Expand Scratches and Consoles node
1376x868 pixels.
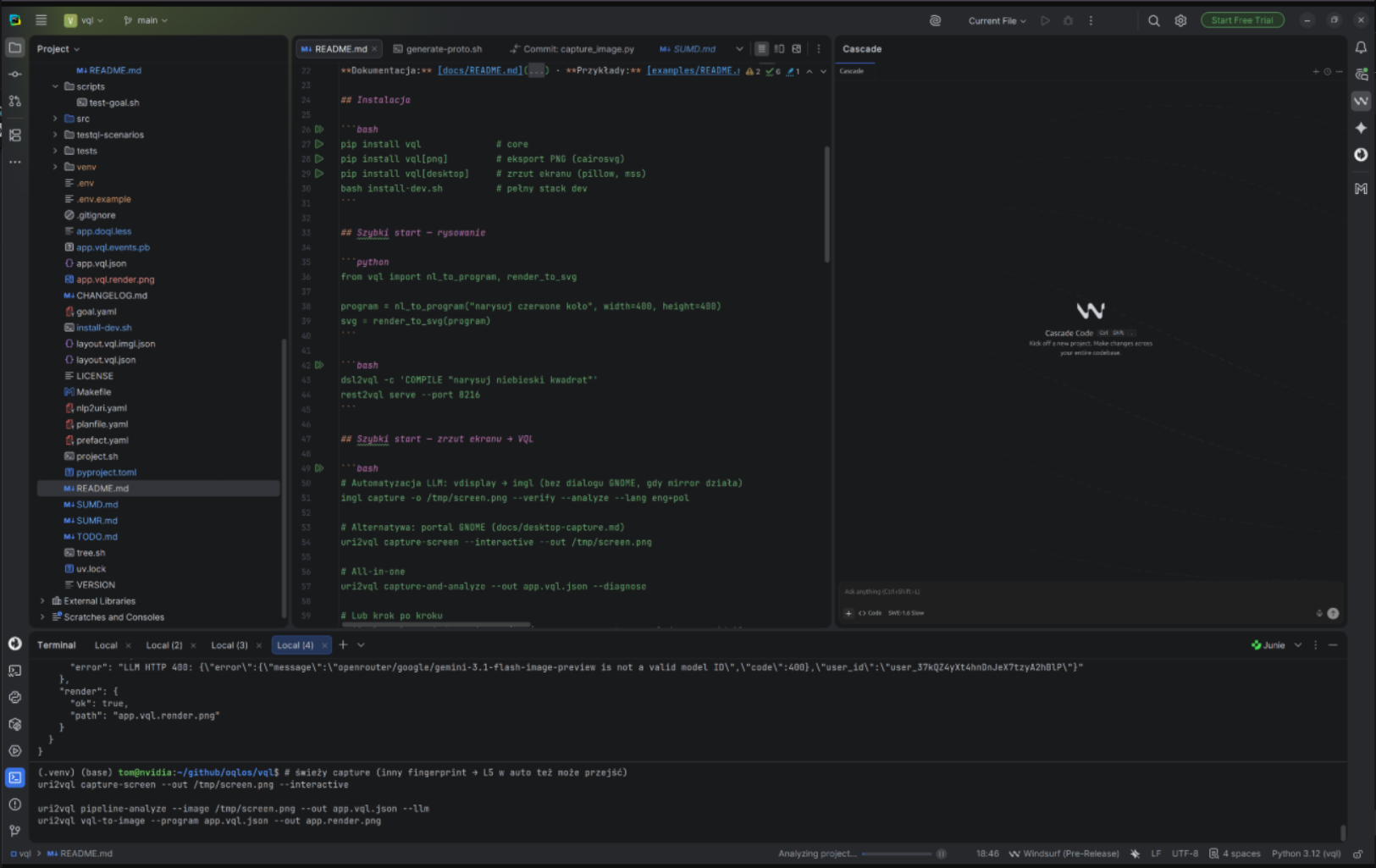coord(43,617)
